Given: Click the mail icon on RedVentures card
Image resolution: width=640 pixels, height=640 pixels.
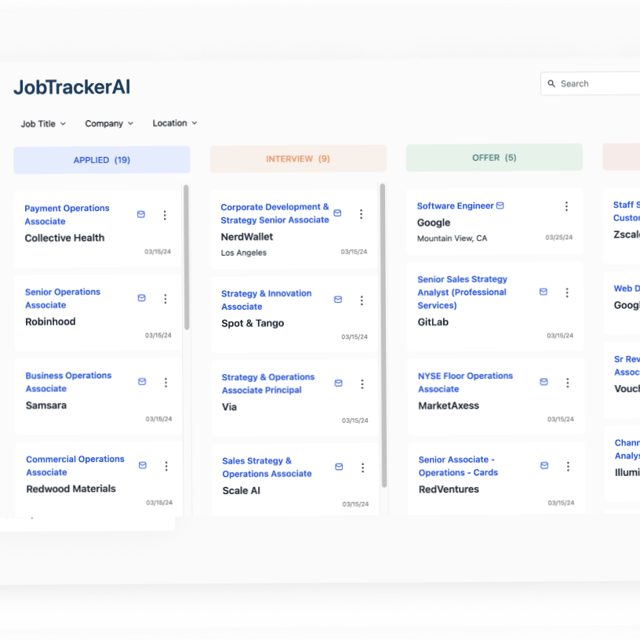Looking at the screenshot, I should click(544, 466).
